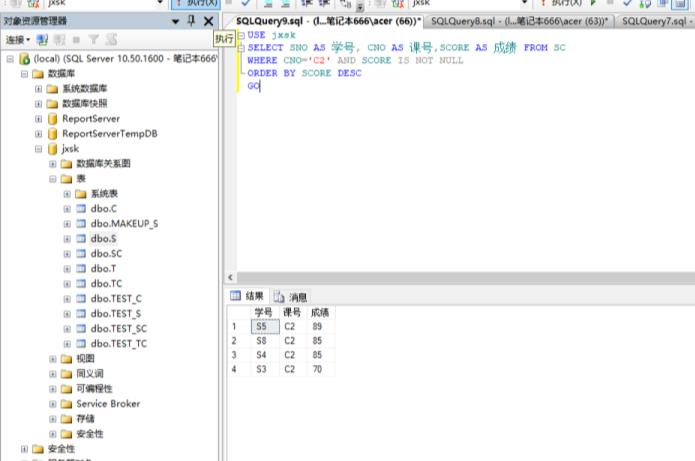Open the 结果 results tab
Viewport: 695px width, 461px height.
click(x=247, y=296)
